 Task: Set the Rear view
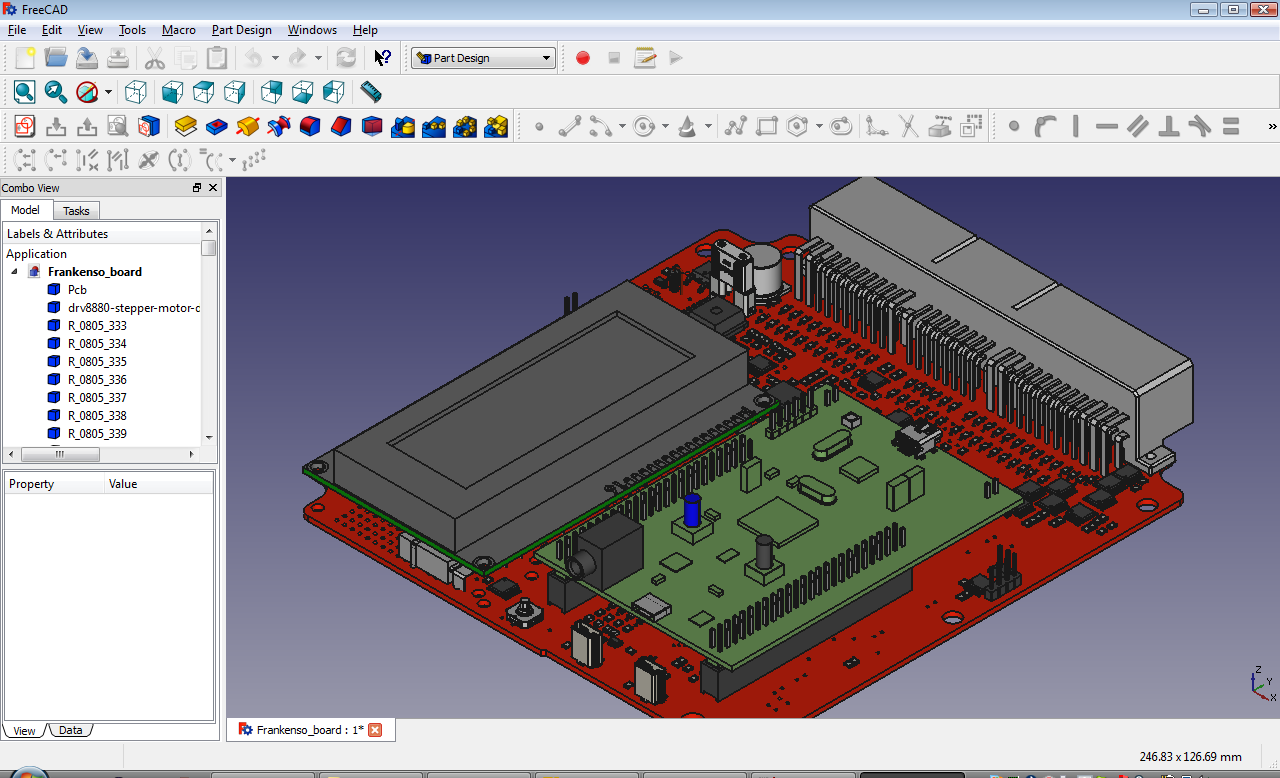click(271, 92)
